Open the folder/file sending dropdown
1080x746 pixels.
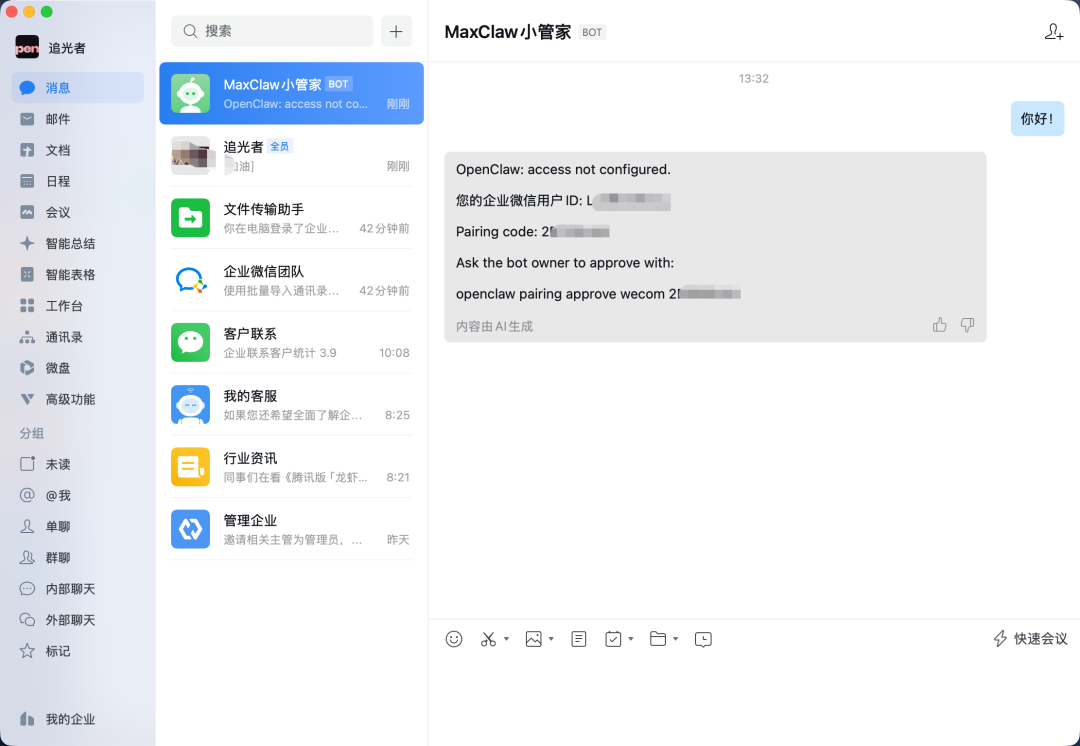(675, 639)
